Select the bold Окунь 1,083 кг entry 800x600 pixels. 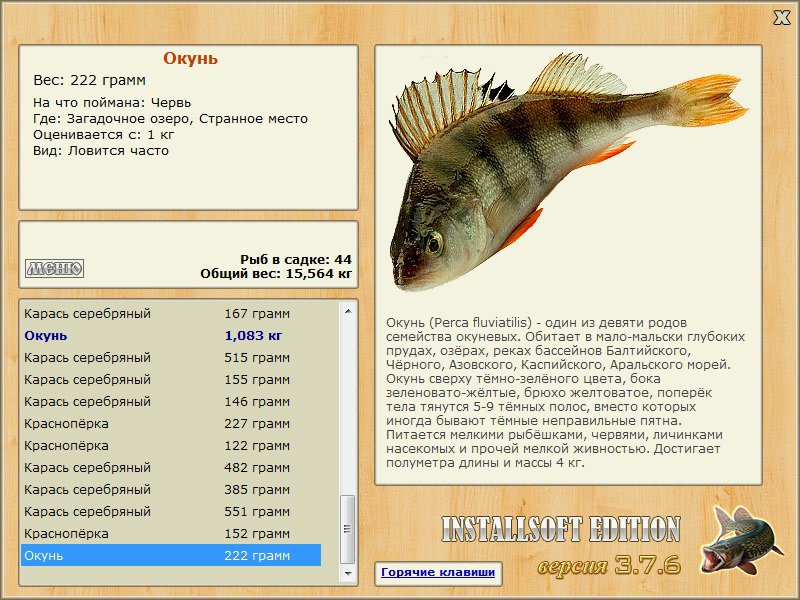point(171,336)
